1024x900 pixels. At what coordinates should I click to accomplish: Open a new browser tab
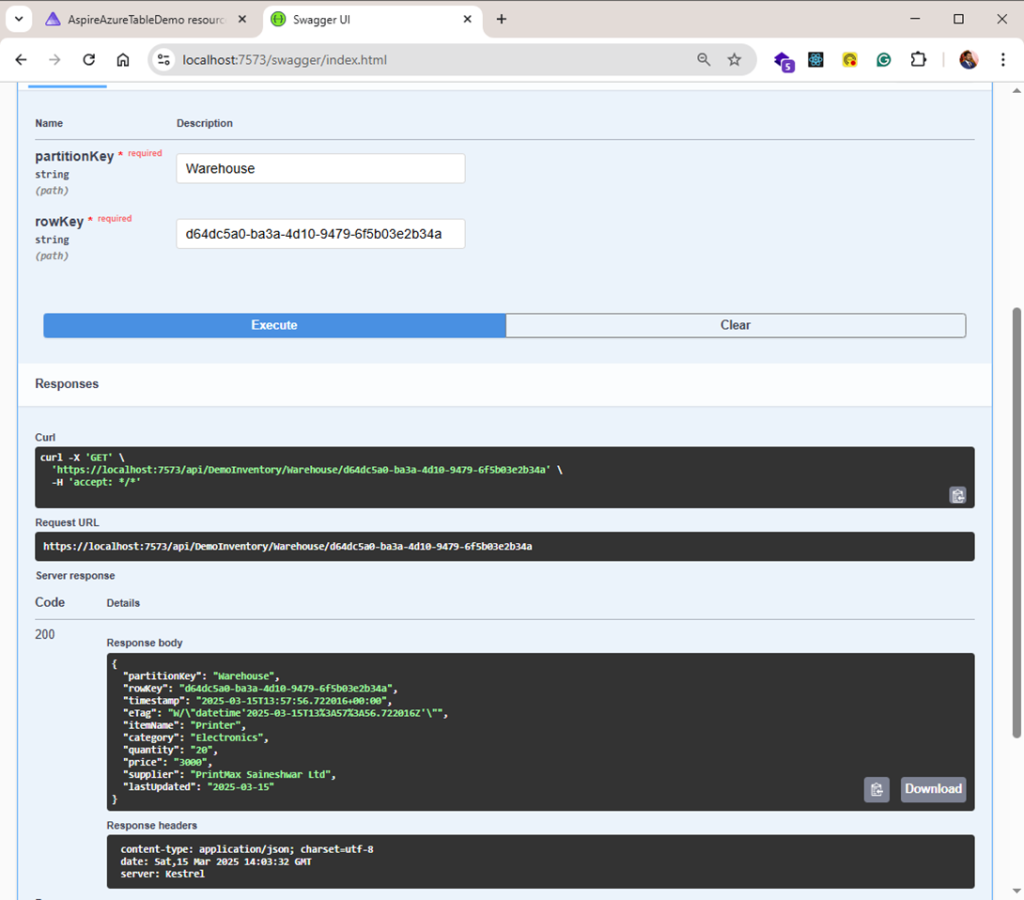(502, 19)
